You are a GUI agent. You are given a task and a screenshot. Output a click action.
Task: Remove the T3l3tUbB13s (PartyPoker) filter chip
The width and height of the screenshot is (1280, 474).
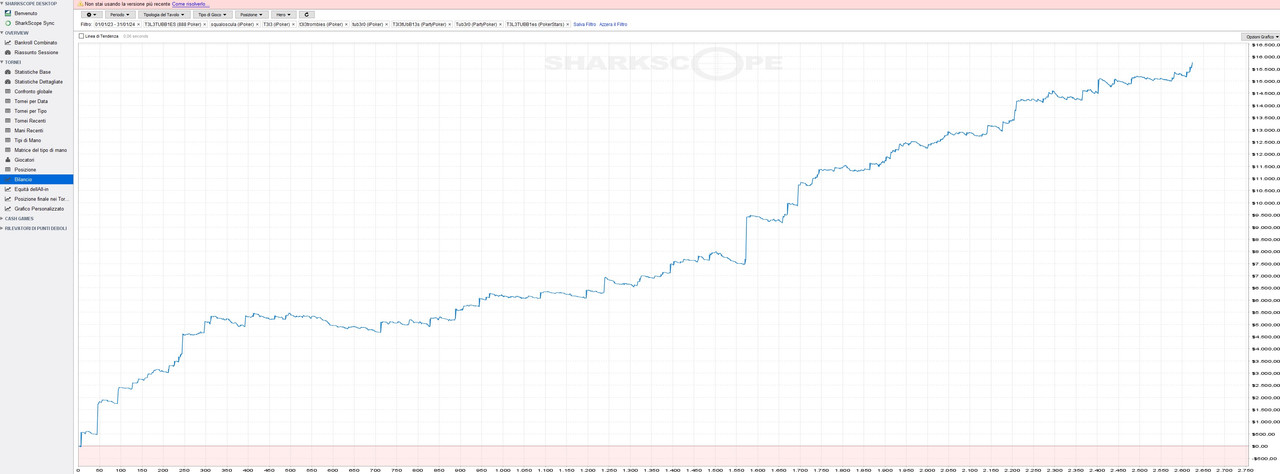click(x=450, y=23)
